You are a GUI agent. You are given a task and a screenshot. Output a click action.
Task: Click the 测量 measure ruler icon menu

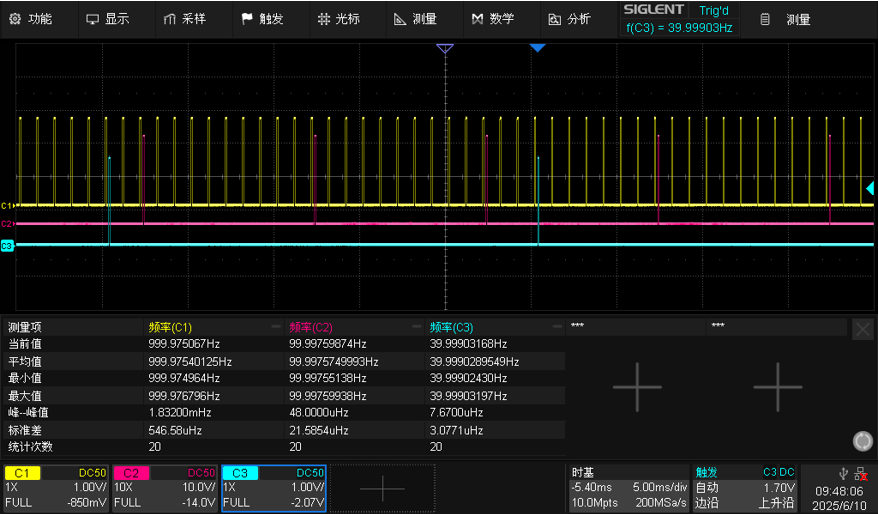tap(415, 19)
